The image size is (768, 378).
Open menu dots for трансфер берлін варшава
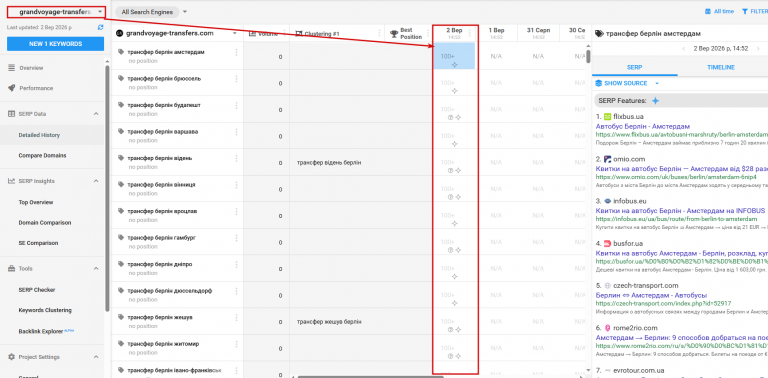[x=237, y=132]
